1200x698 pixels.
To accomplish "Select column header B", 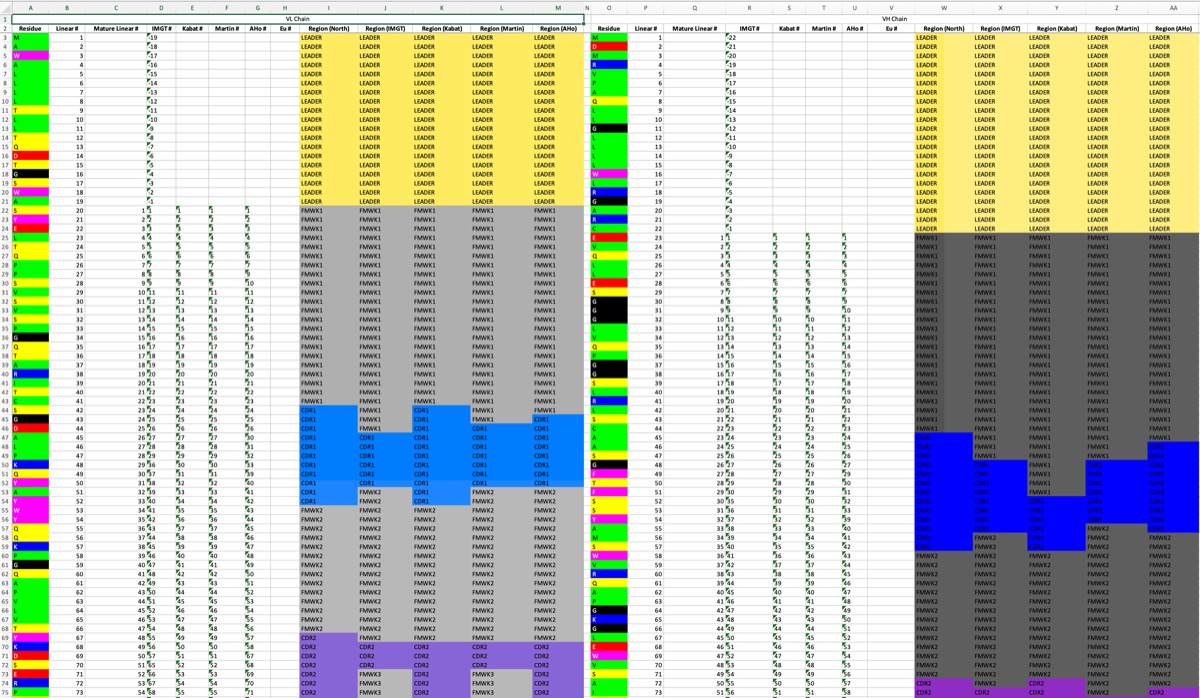I will tap(67, 7).
